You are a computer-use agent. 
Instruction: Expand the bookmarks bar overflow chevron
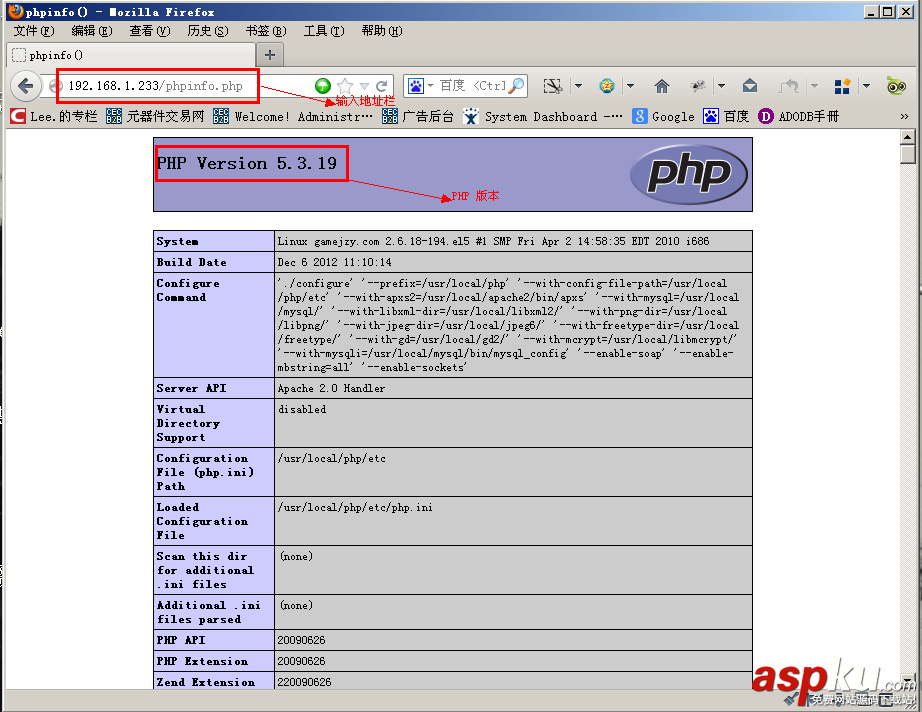pos(906,116)
